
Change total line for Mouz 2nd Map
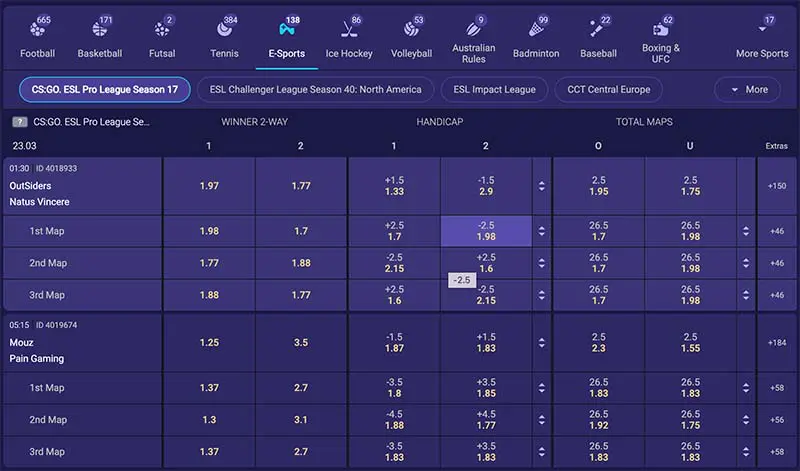tap(746, 420)
